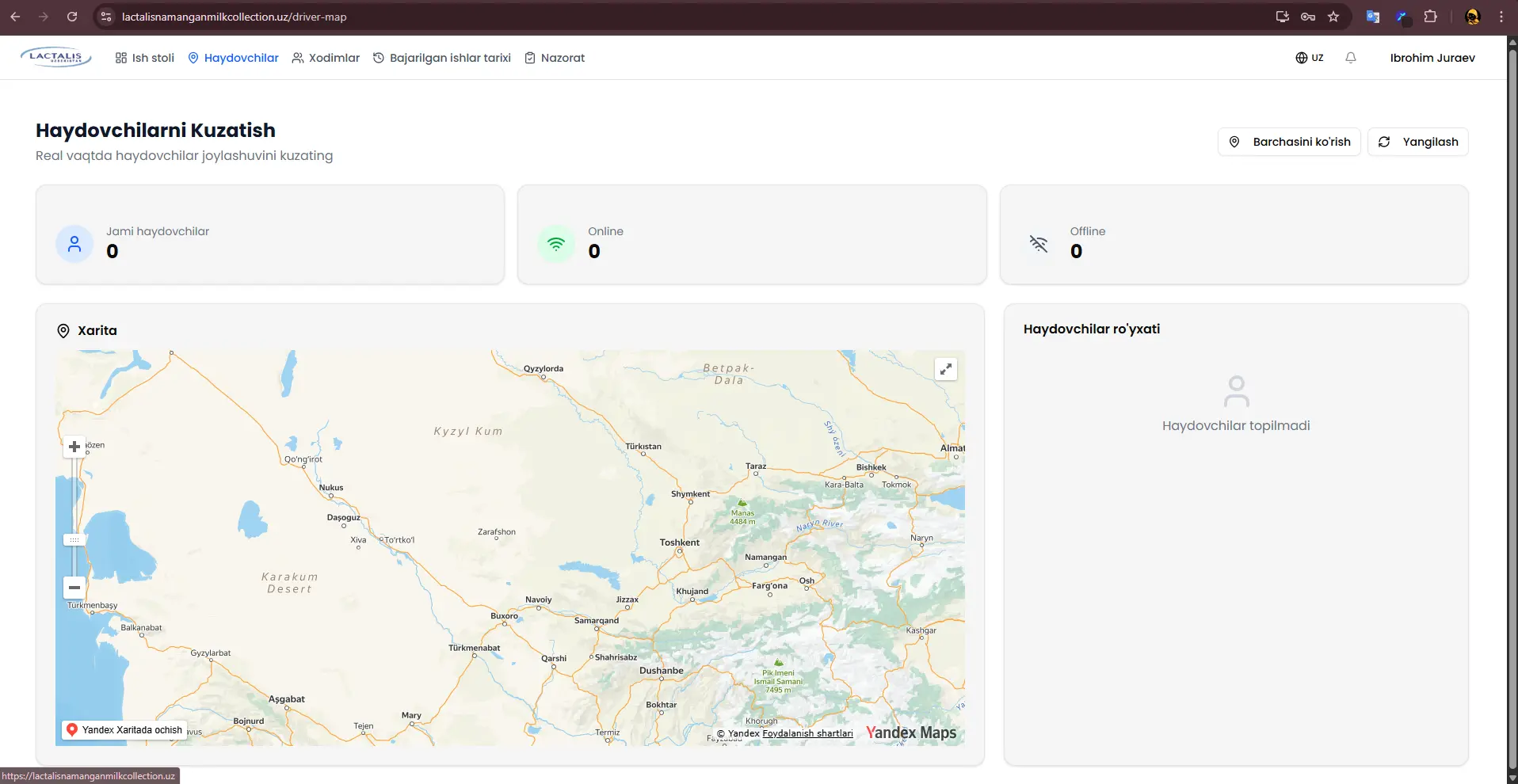Screen dimensions: 1518x784
Task: Click the Lactalis logo
Action: tap(55, 57)
